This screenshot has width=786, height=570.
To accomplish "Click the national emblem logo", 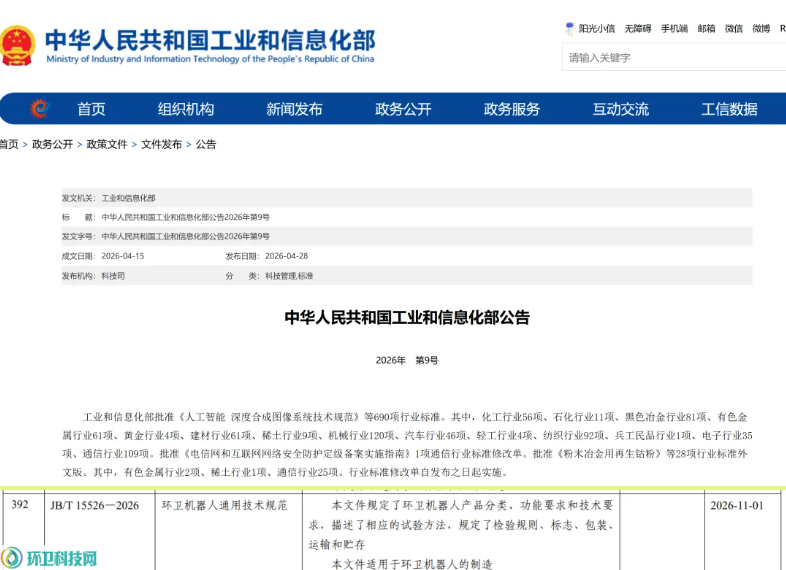I will tap(18, 46).
